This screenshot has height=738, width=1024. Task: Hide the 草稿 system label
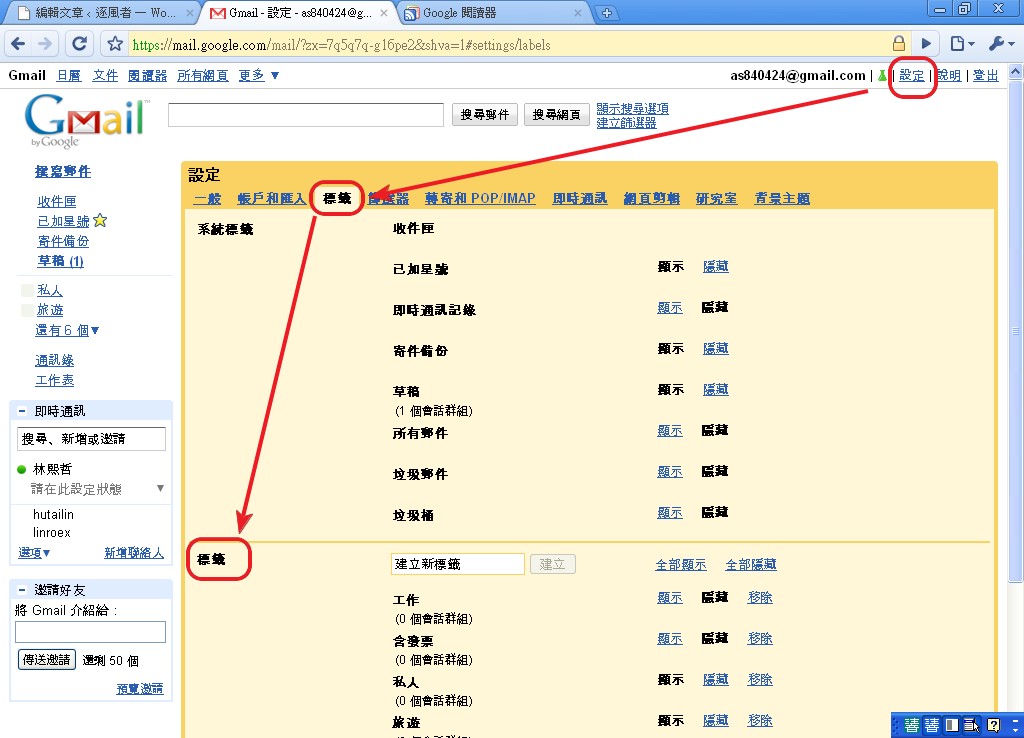716,390
